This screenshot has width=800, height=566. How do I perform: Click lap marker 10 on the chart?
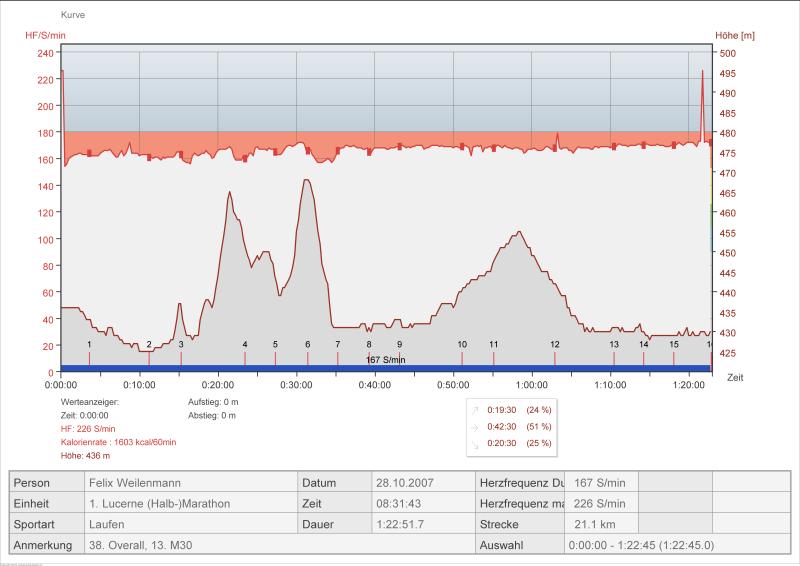click(462, 345)
